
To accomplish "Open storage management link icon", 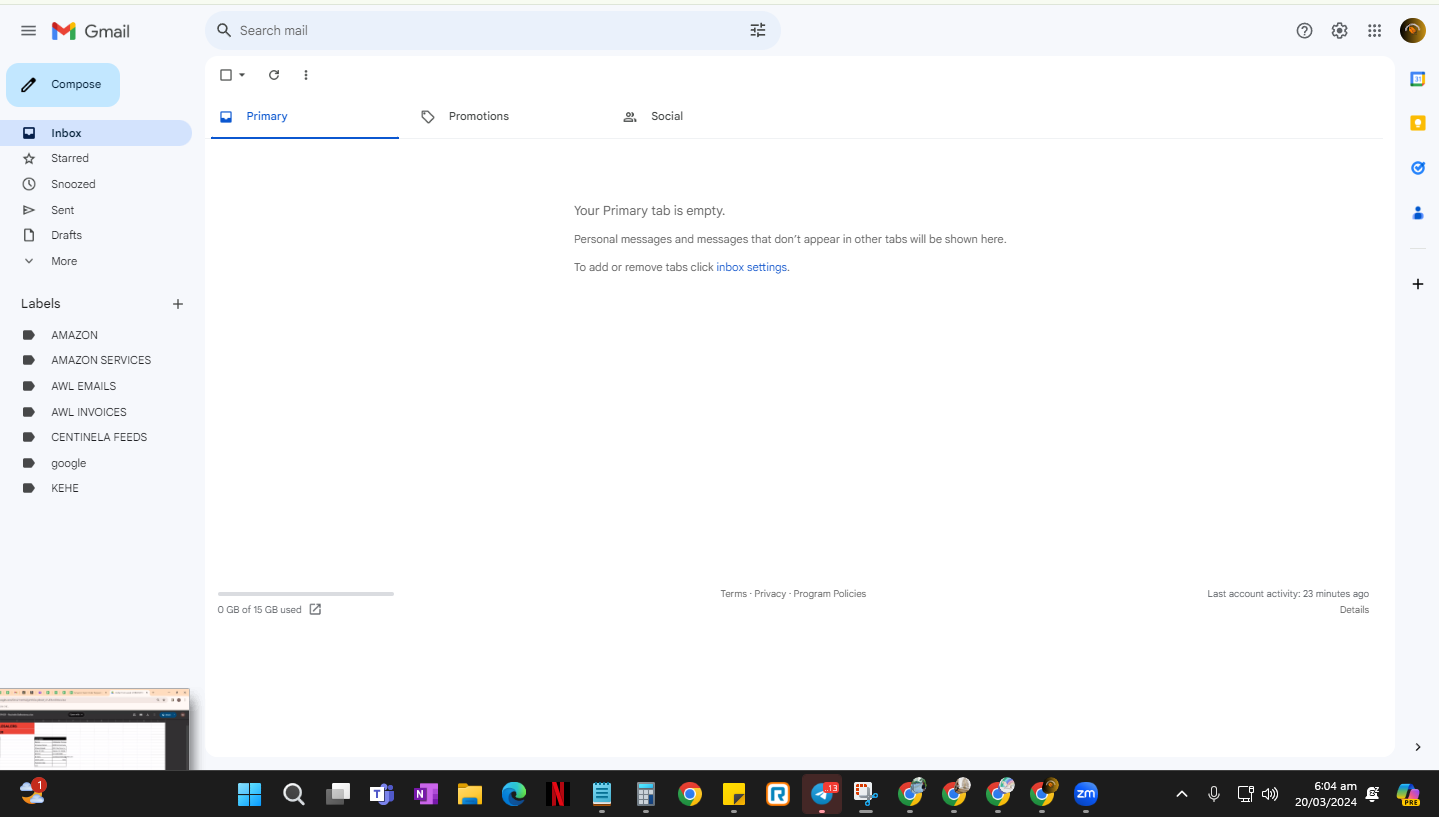I will [x=315, y=609].
